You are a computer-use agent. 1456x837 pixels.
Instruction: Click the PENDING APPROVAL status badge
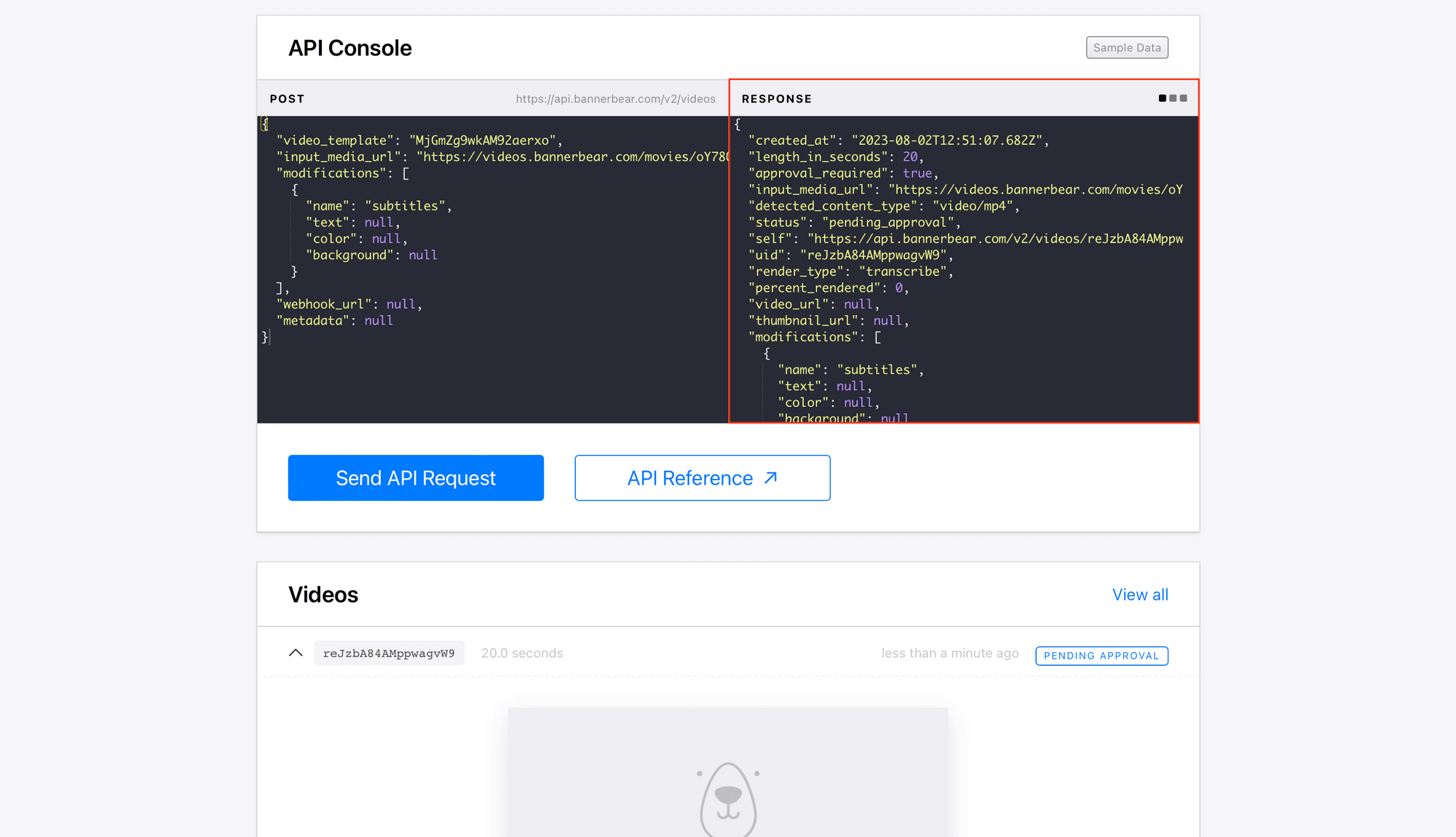point(1101,656)
